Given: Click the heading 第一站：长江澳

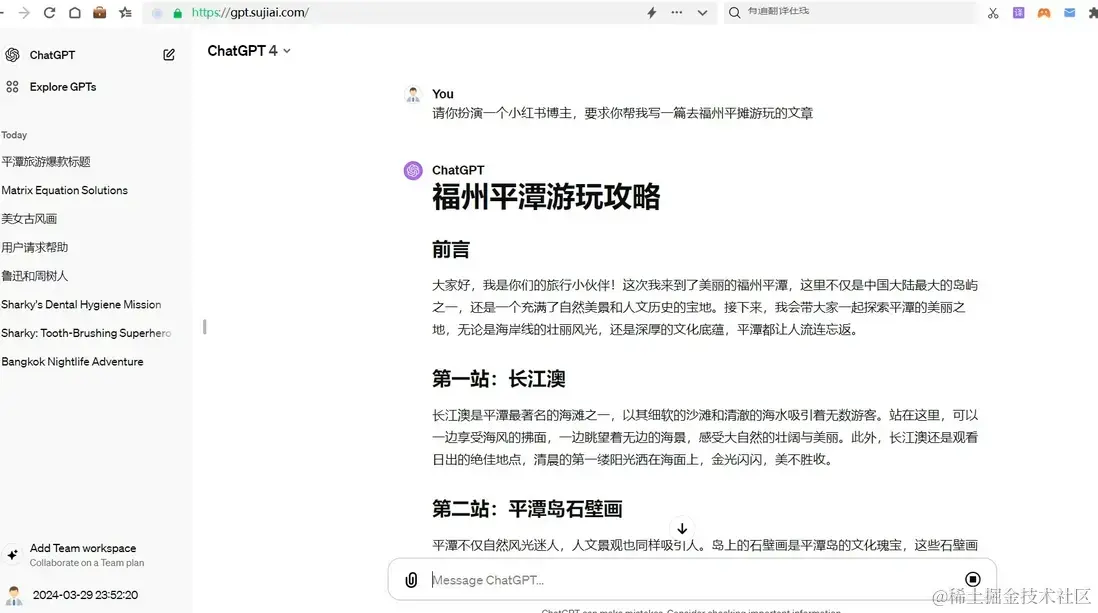Looking at the screenshot, I should click(x=499, y=379).
